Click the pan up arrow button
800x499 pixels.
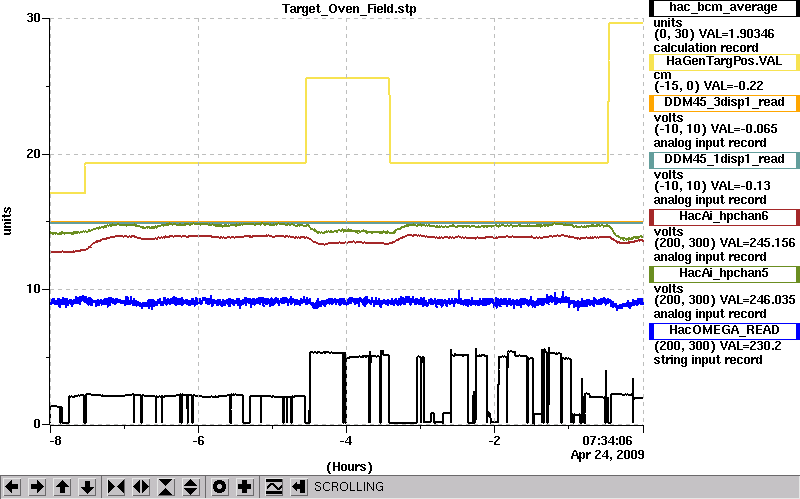click(62, 487)
